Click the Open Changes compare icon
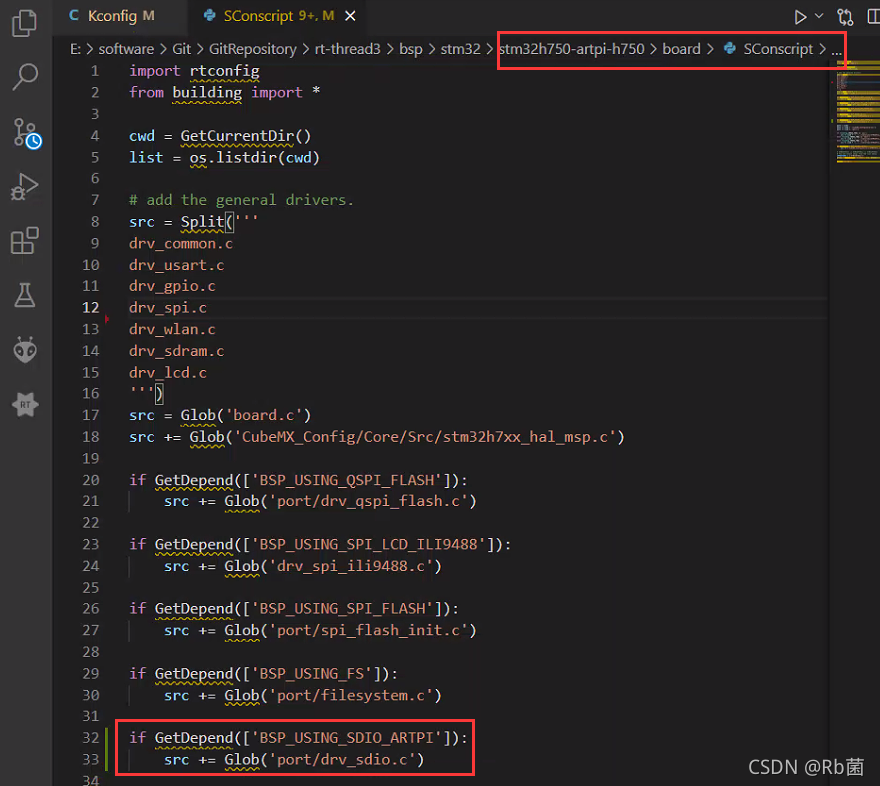The width and height of the screenshot is (880, 786). pos(846,16)
